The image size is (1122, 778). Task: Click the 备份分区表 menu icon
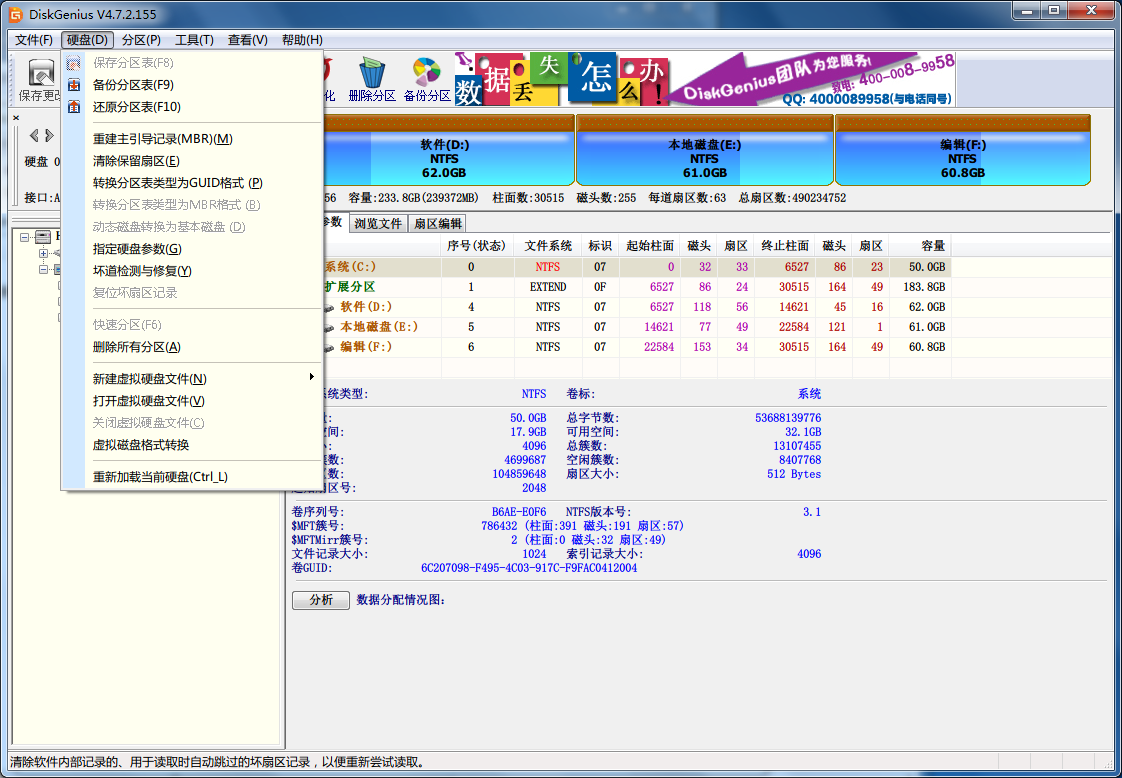(74, 85)
